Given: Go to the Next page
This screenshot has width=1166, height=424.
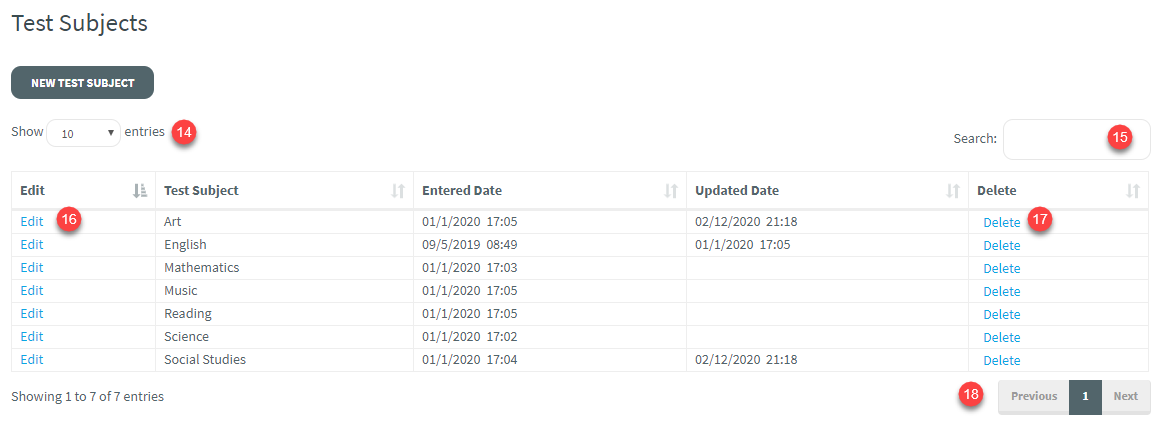Looking at the screenshot, I should pos(1125,396).
